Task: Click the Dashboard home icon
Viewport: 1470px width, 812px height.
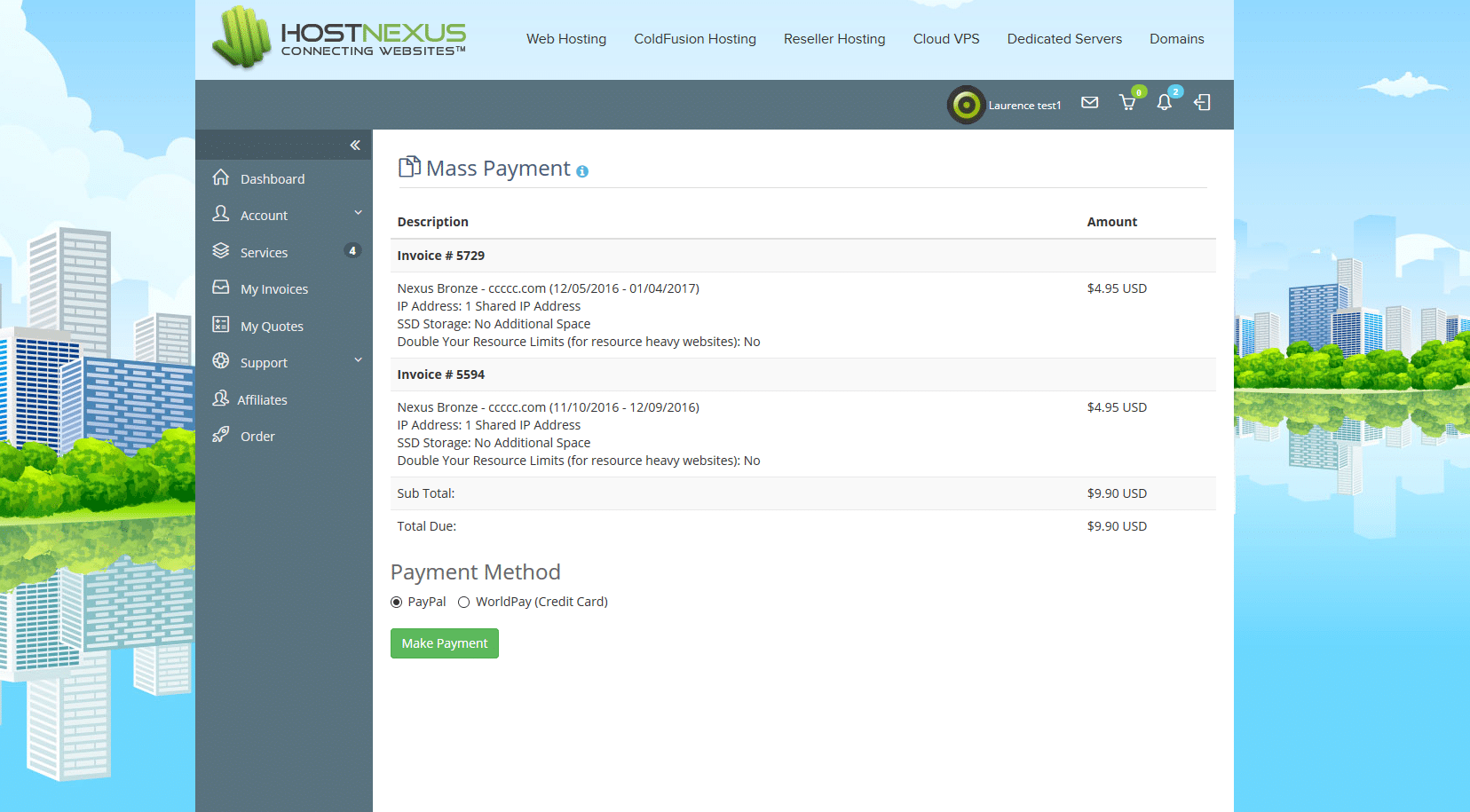Action: (x=221, y=177)
